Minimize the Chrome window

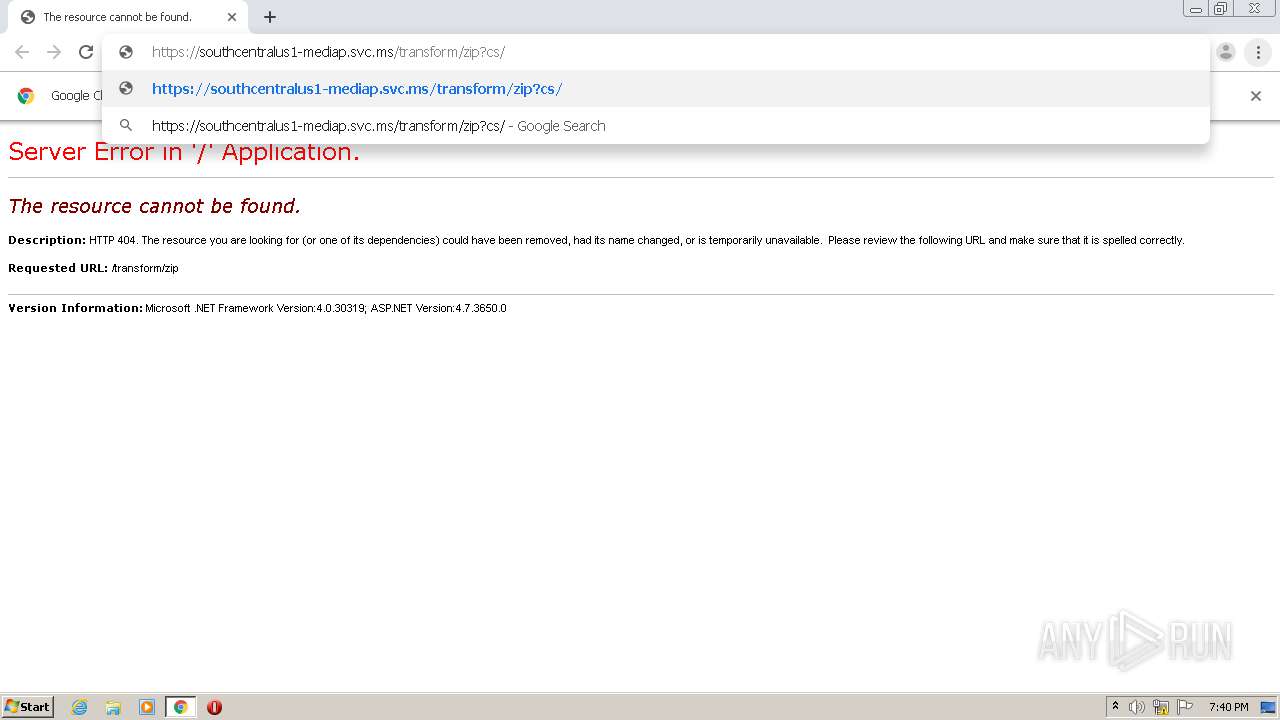tap(1195, 9)
